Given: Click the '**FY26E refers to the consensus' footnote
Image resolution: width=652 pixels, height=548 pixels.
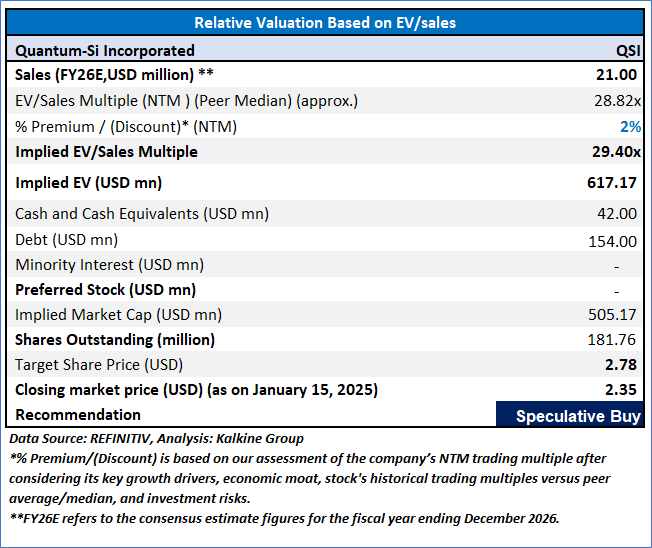Looking at the screenshot, I should tap(284, 518).
